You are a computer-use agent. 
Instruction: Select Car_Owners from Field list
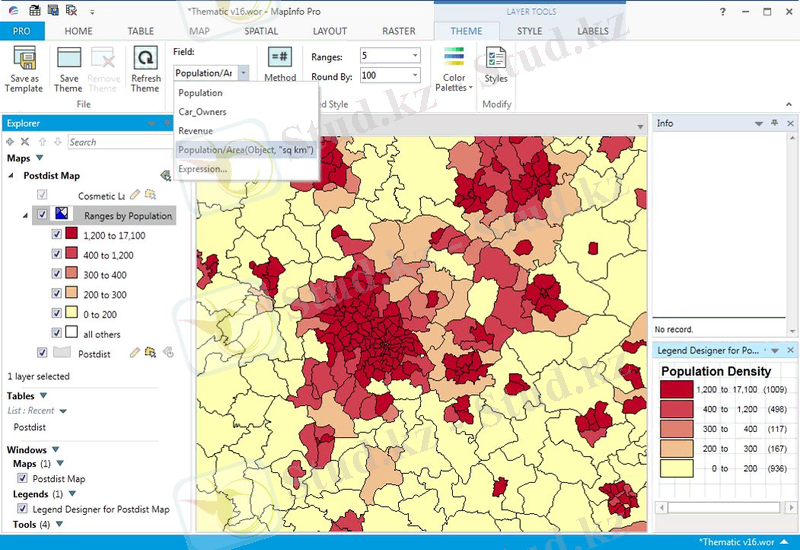202,112
